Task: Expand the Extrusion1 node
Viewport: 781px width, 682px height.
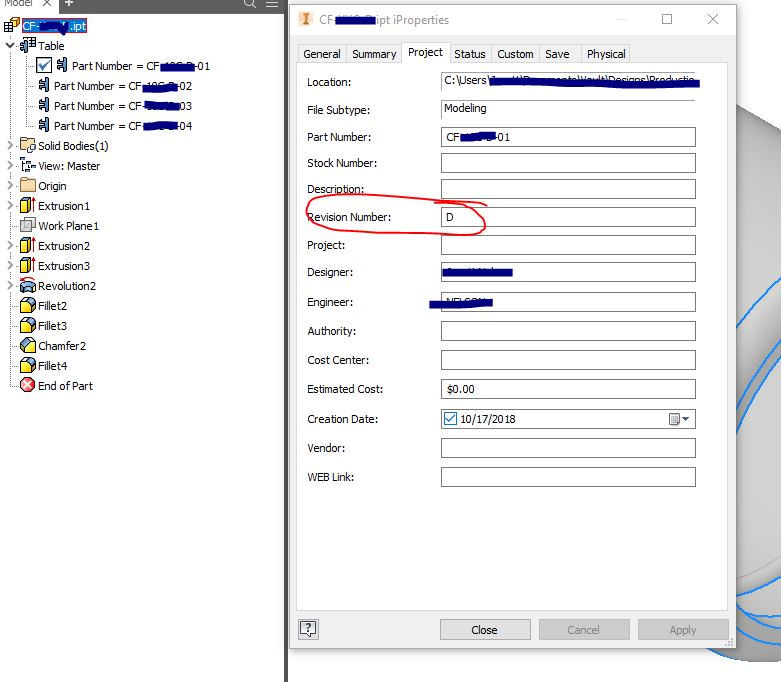Action: point(10,205)
